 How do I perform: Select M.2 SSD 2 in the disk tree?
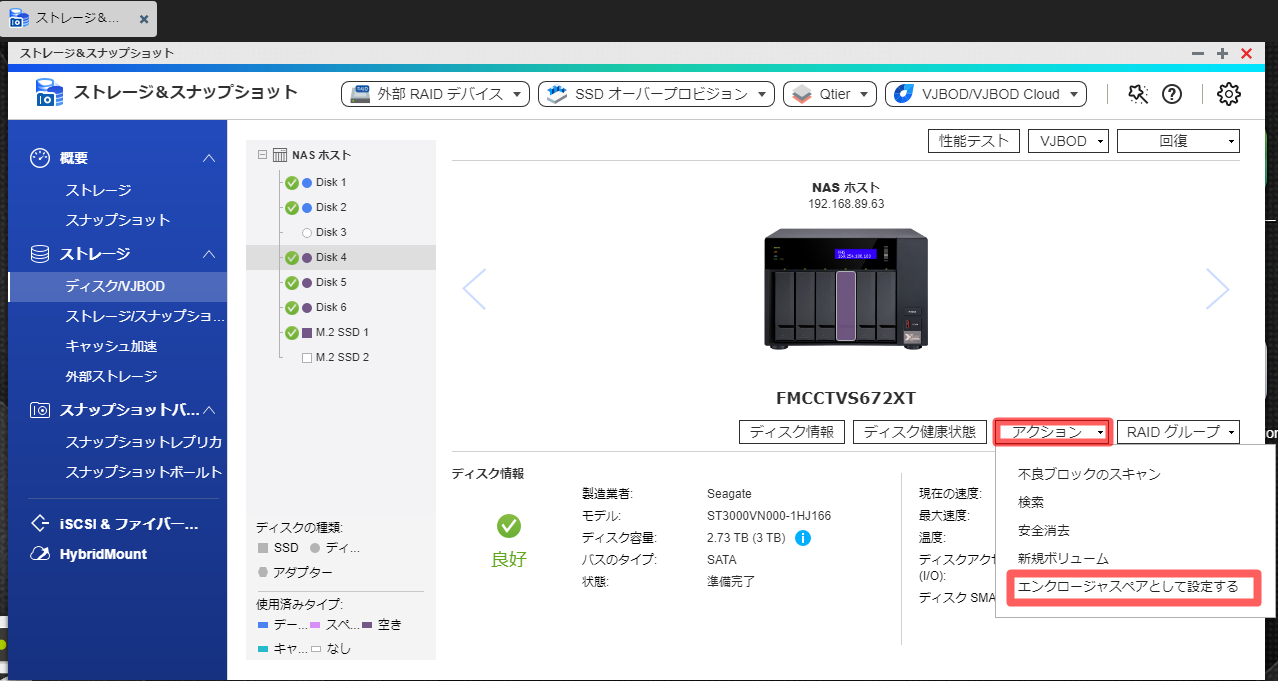[x=341, y=358]
